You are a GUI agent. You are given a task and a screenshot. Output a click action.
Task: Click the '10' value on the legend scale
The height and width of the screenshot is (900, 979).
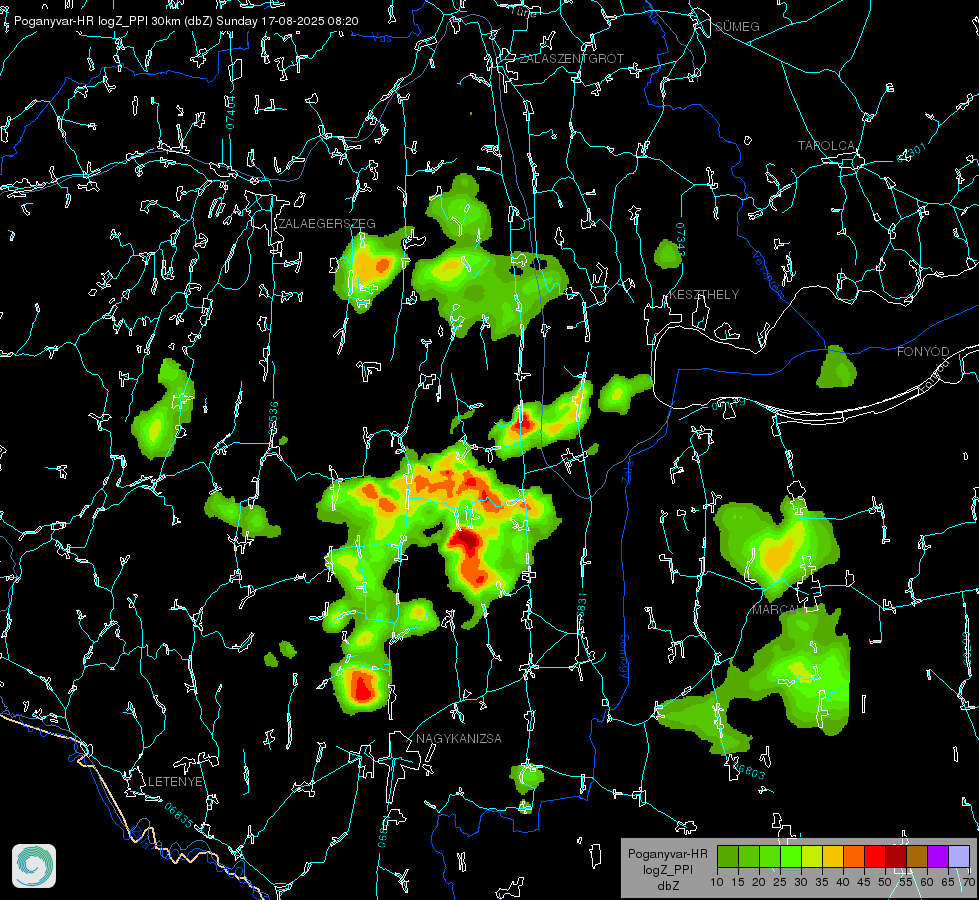coord(717,882)
